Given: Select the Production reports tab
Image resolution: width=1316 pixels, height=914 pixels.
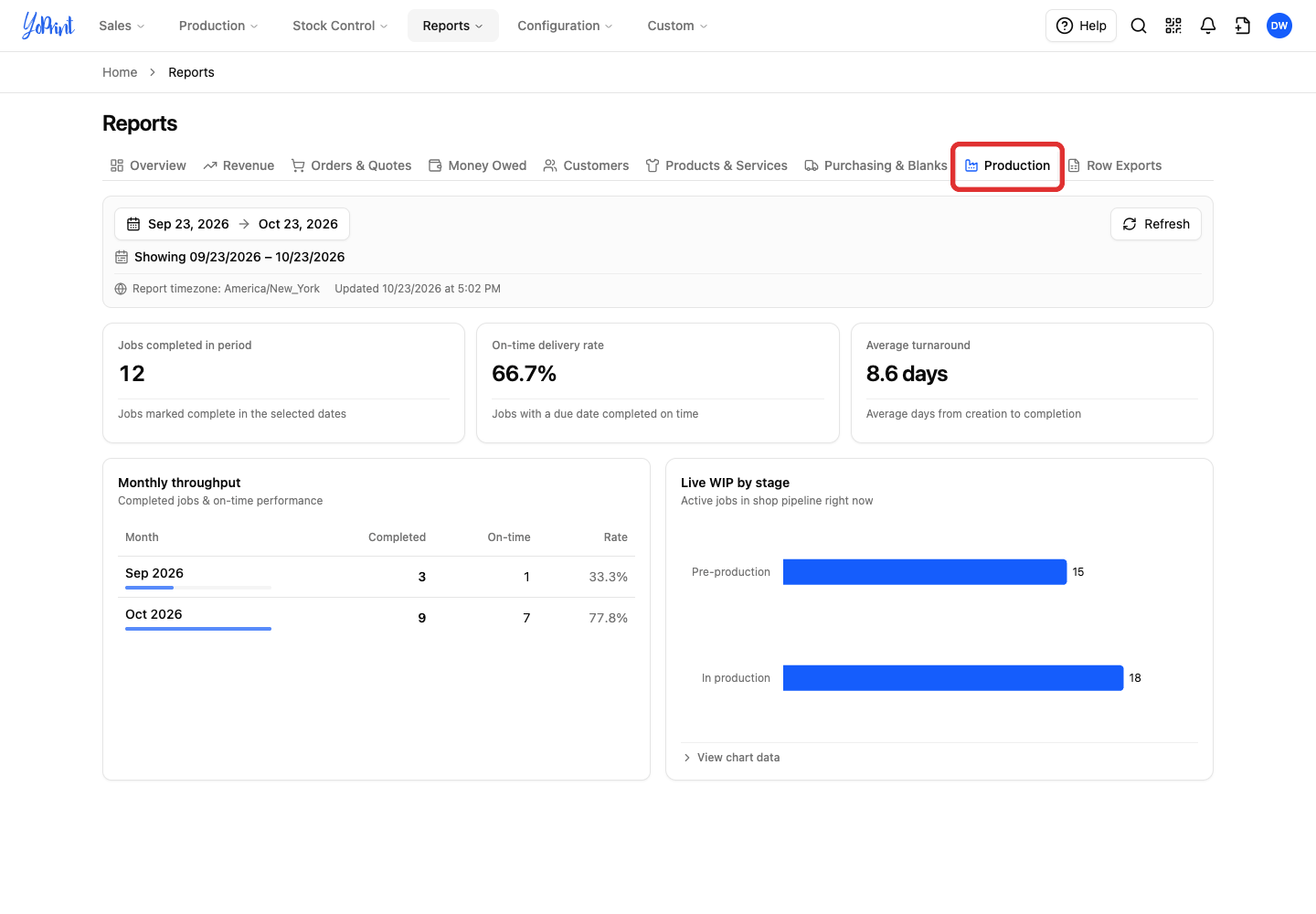Looking at the screenshot, I should pyautogui.click(x=1008, y=165).
